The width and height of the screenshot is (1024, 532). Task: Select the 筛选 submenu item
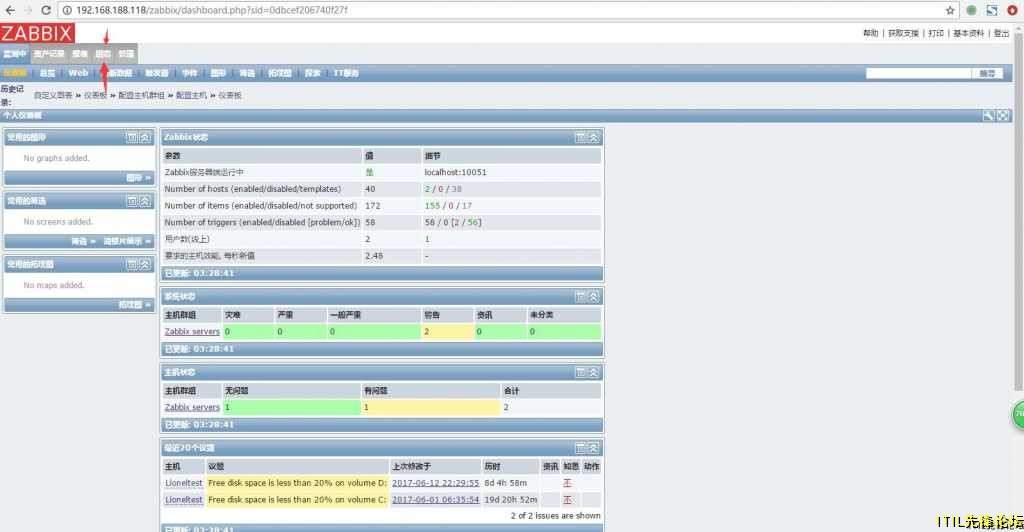click(x=247, y=73)
